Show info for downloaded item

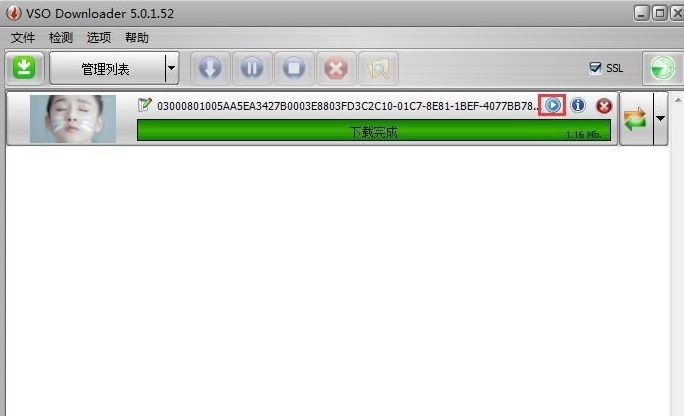pos(578,105)
